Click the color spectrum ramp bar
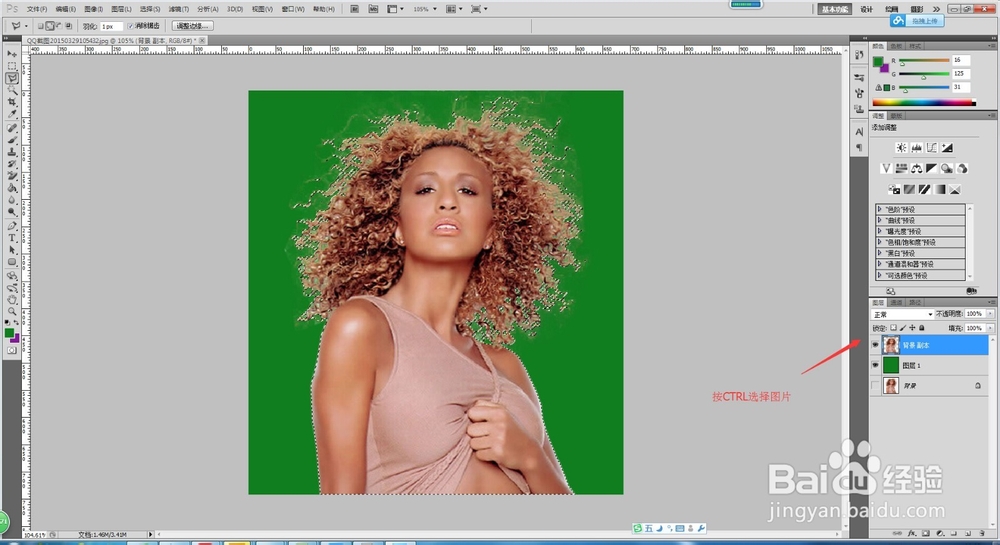Image resolution: width=1000 pixels, height=545 pixels. 923,102
